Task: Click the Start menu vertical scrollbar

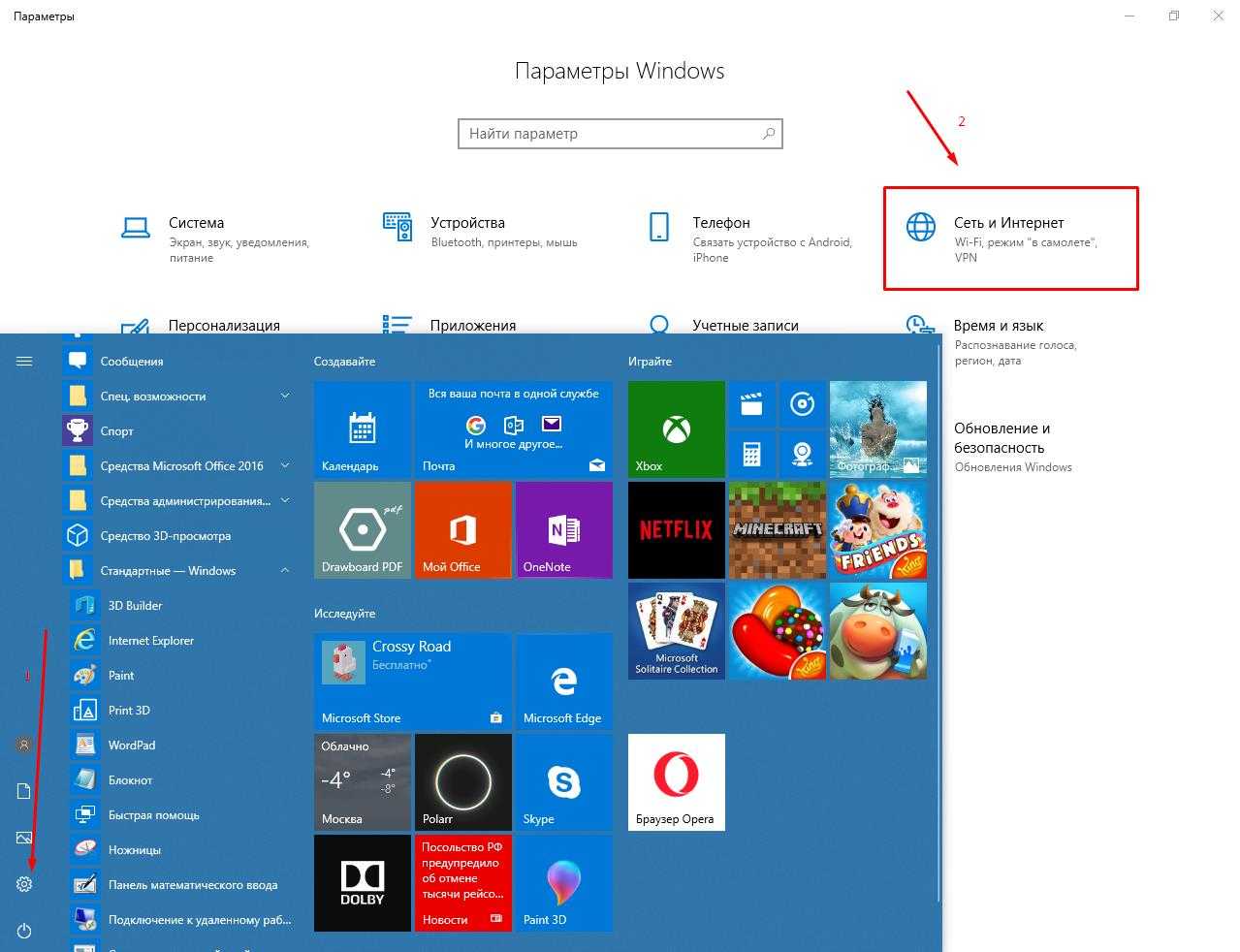Action: [937, 620]
